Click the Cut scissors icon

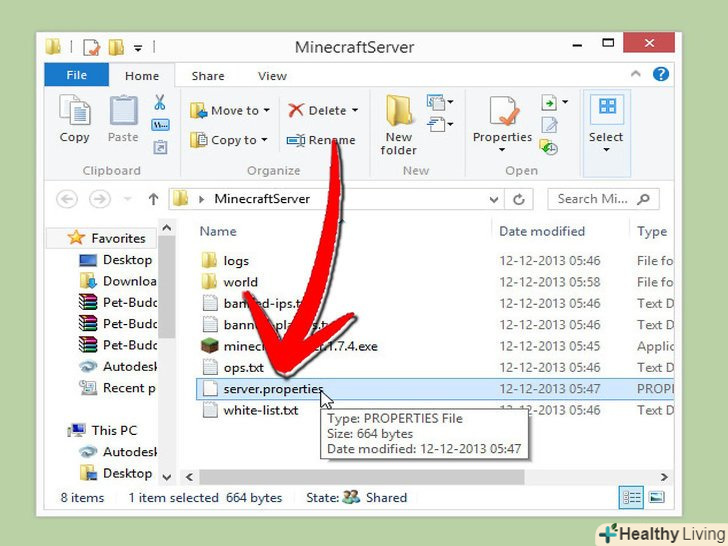[x=160, y=102]
